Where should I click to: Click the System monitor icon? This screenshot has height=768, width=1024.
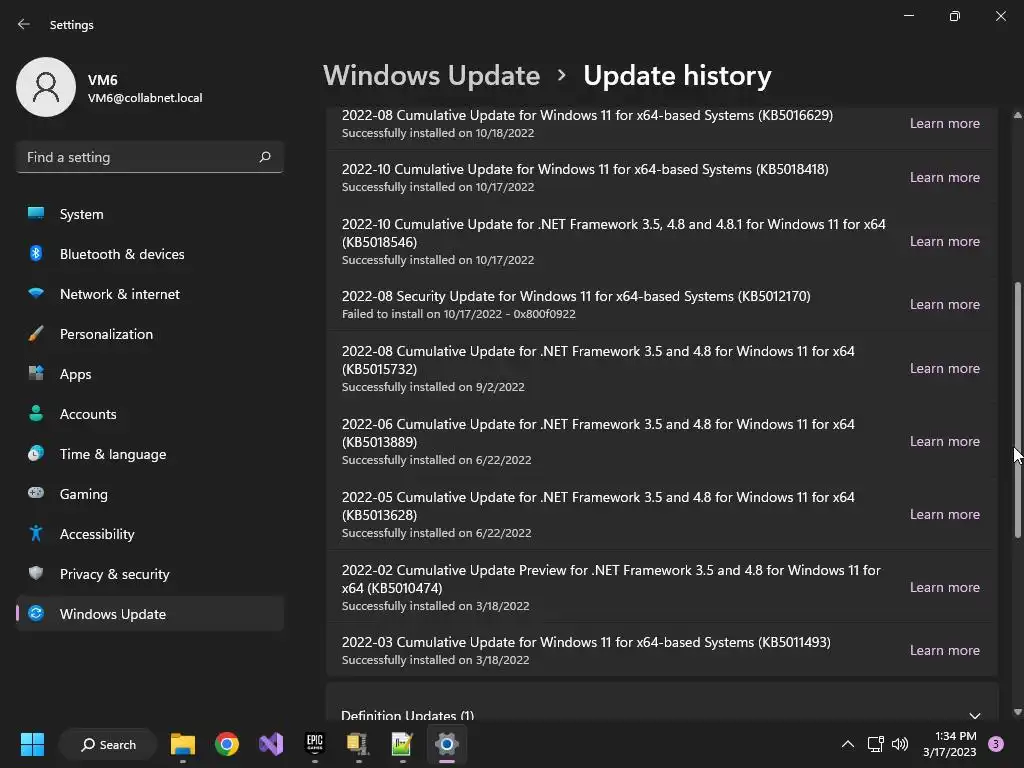36,214
